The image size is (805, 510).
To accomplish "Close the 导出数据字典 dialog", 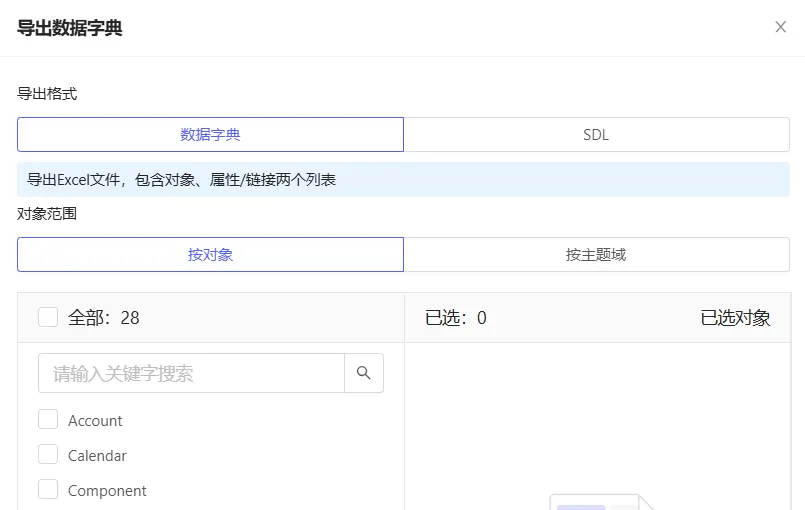I will (781, 27).
